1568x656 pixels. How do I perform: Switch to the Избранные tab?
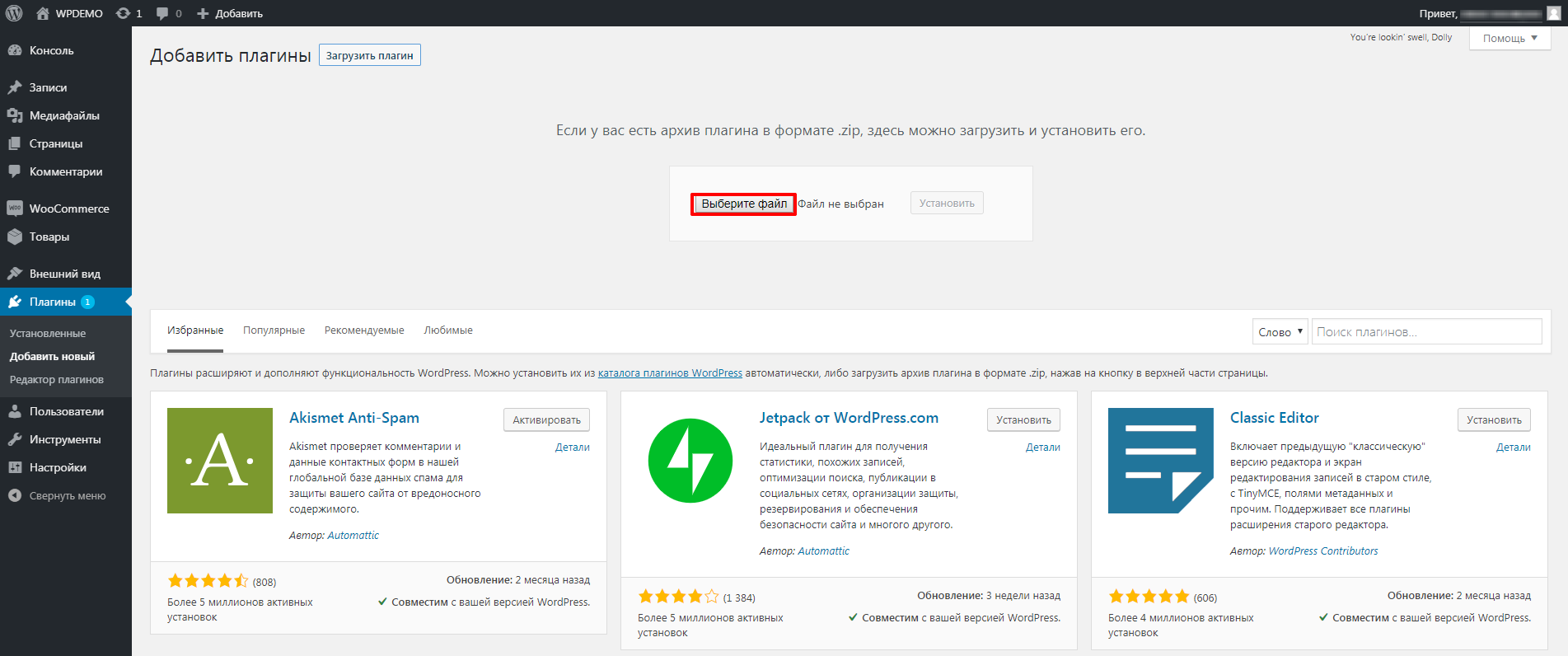pyautogui.click(x=195, y=330)
